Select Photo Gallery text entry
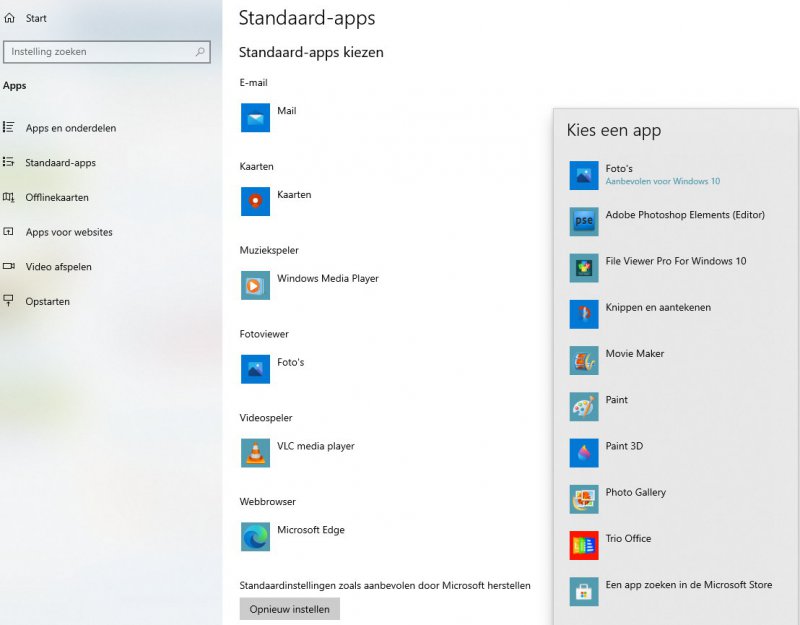 635,492
